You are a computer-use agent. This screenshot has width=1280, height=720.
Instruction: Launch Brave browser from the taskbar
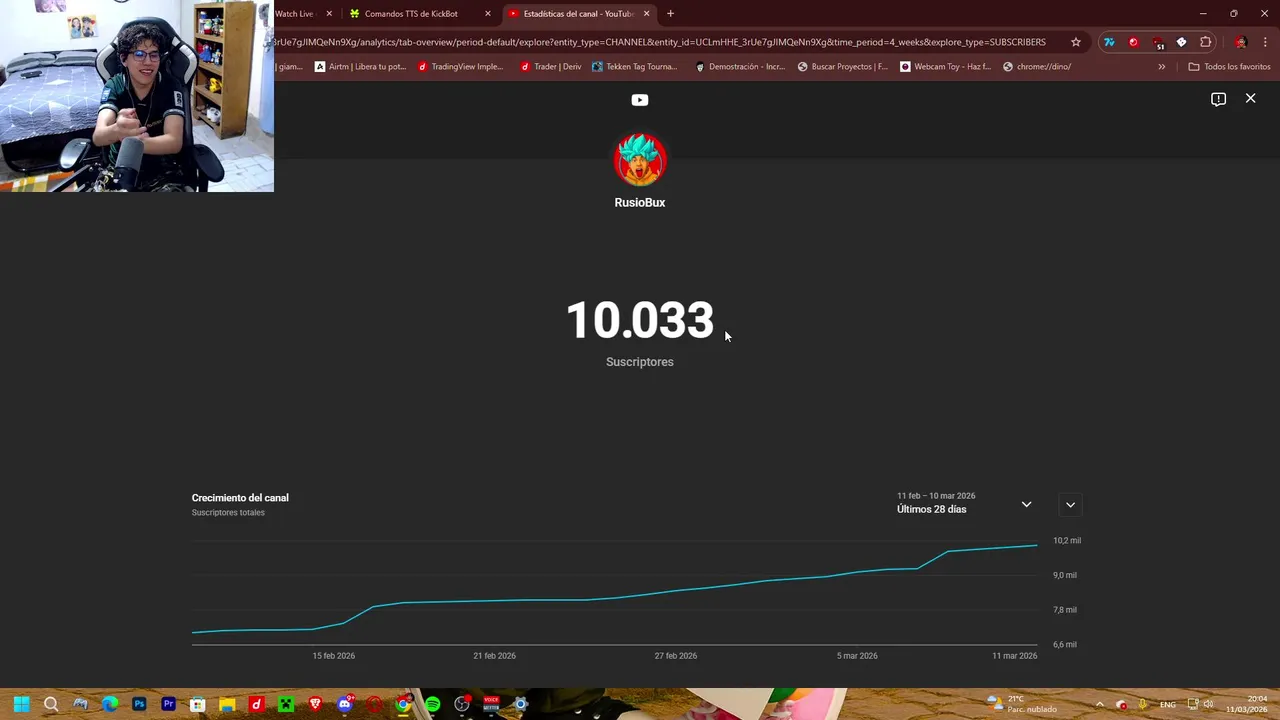[x=315, y=704]
